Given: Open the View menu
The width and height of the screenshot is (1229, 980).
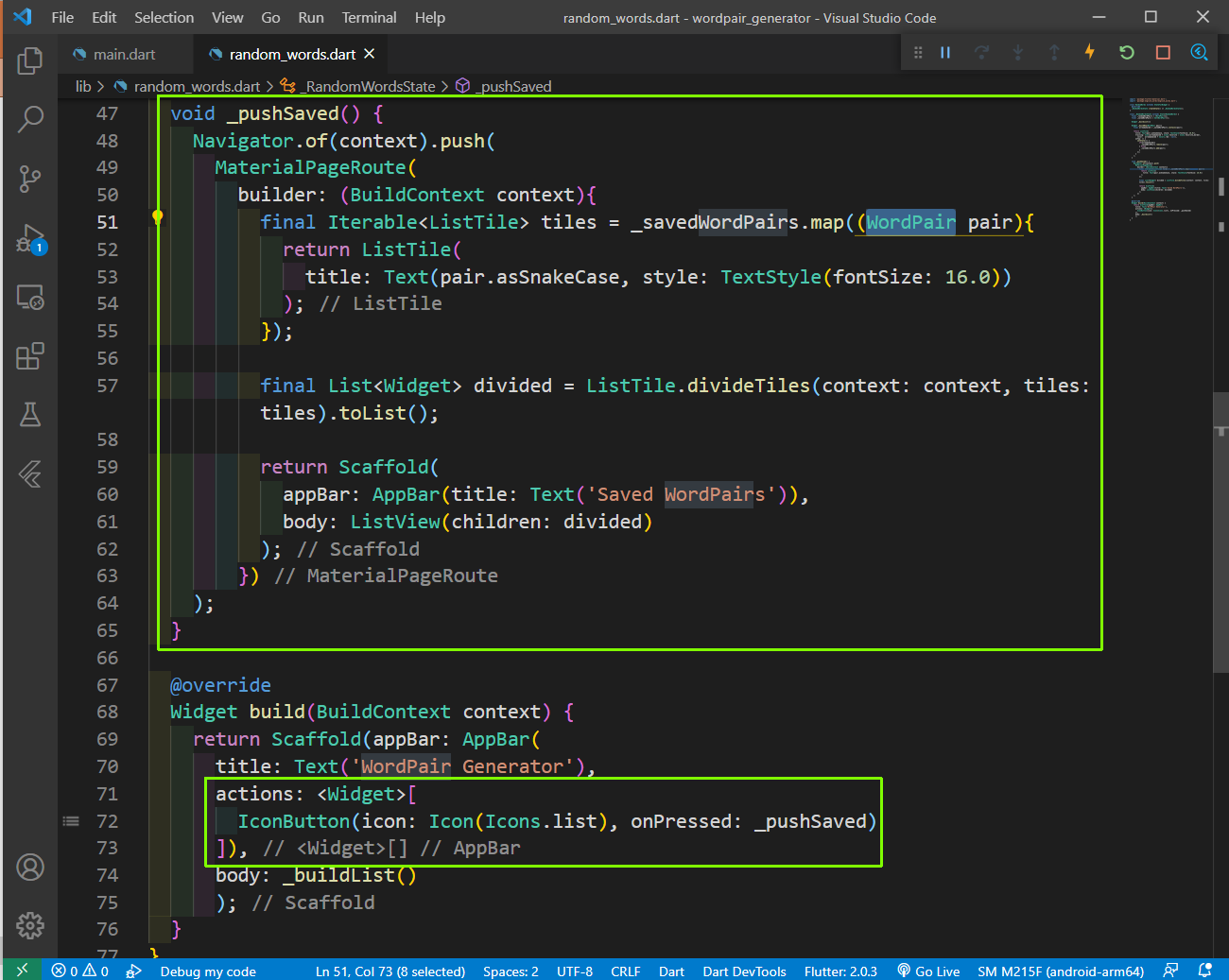Looking at the screenshot, I should pos(227,17).
